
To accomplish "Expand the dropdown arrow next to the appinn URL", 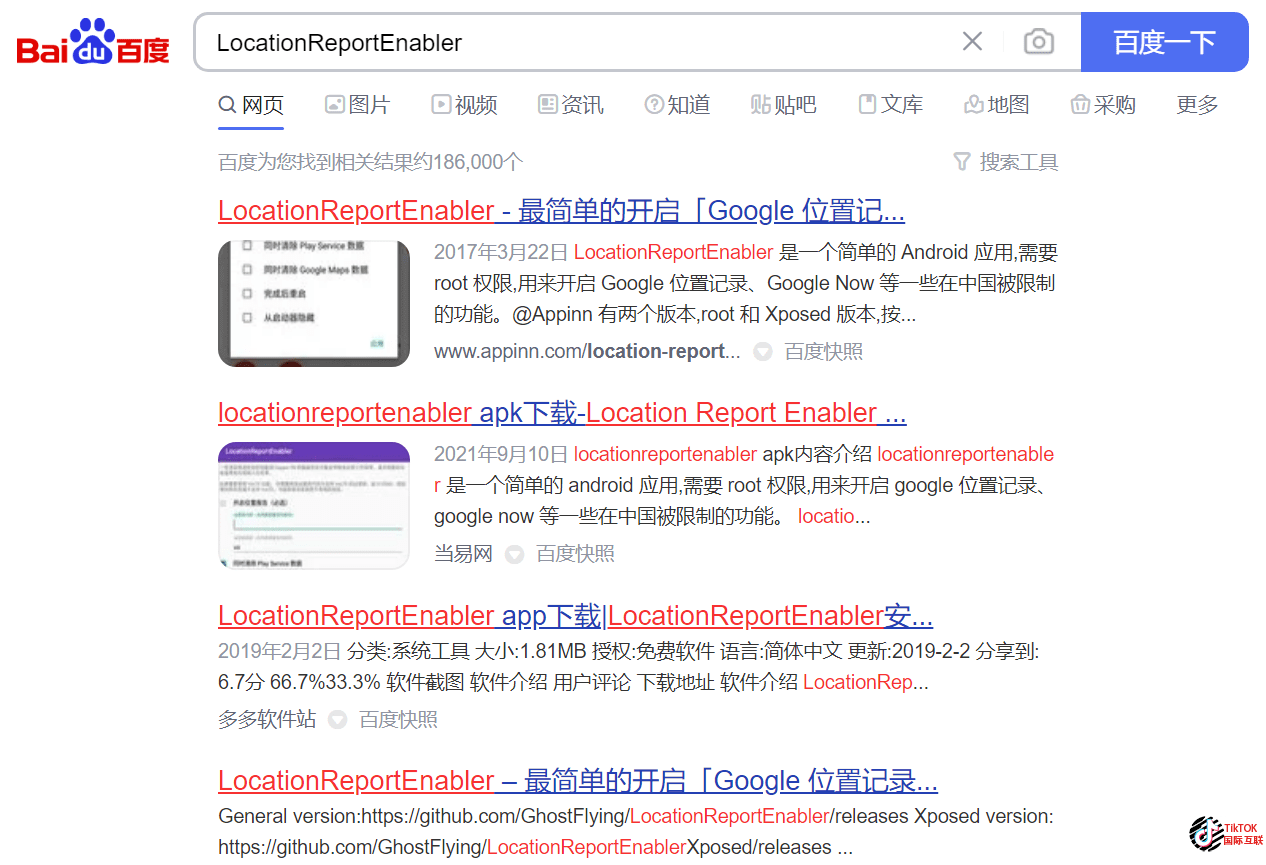I will coord(763,352).
